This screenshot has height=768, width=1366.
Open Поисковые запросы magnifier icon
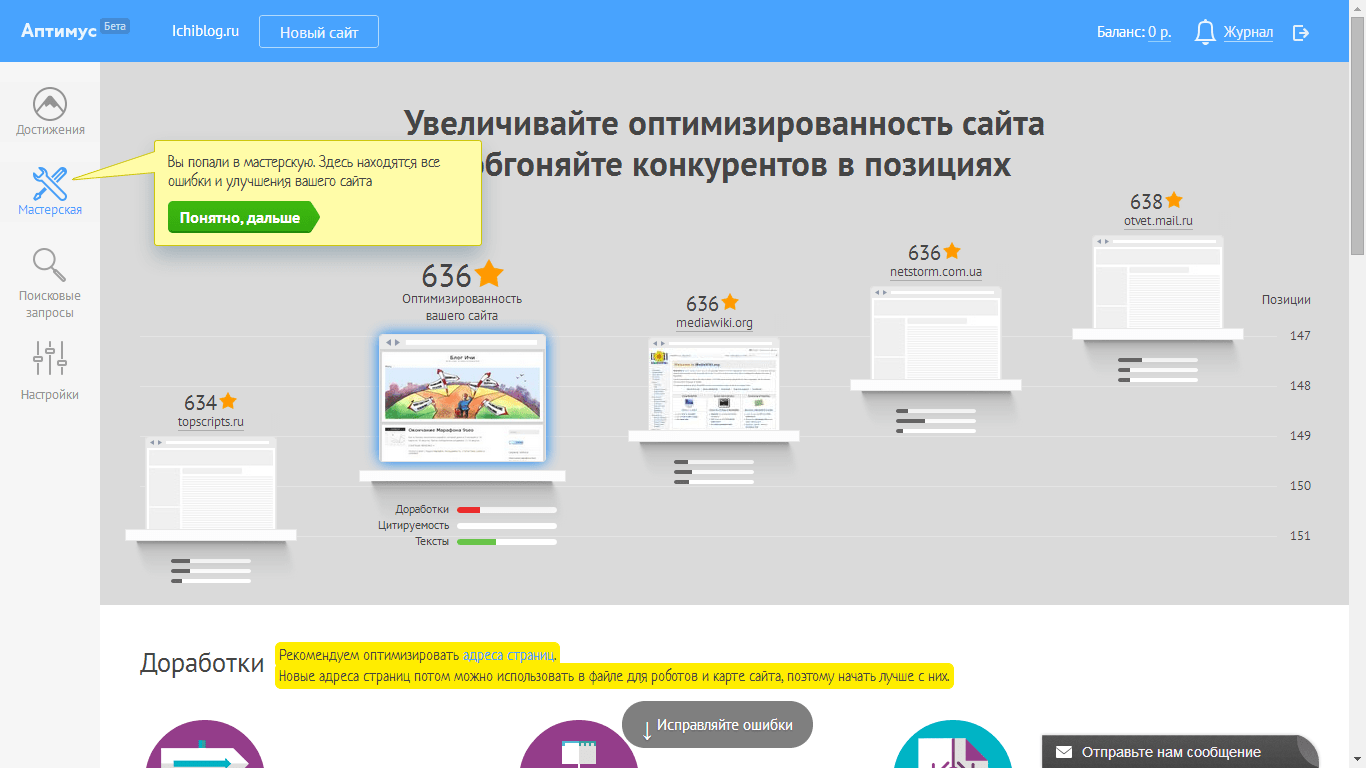(x=50, y=265)
